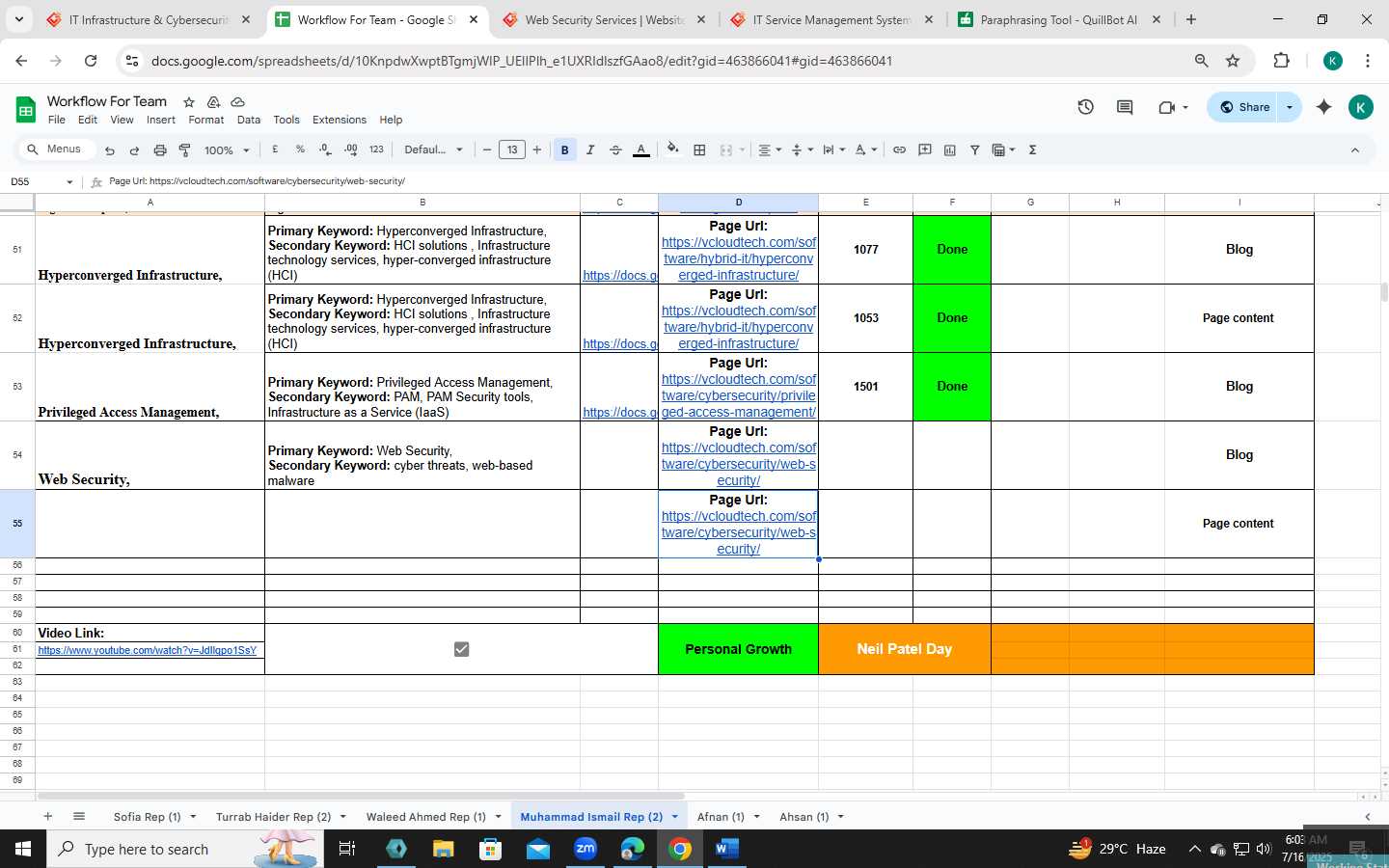Open the Insert menu

(161, 120)
